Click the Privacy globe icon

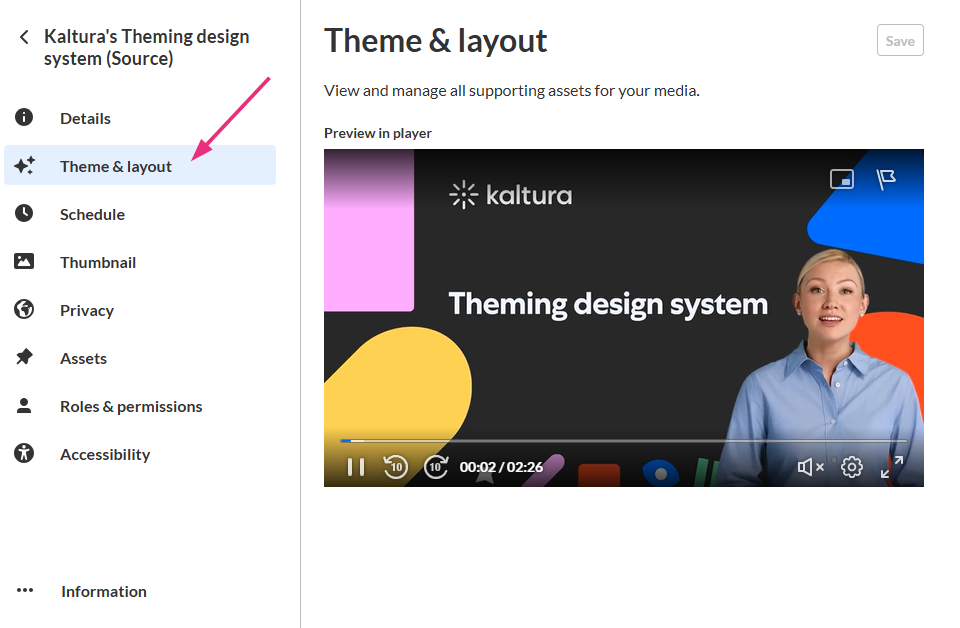(24, 309)
